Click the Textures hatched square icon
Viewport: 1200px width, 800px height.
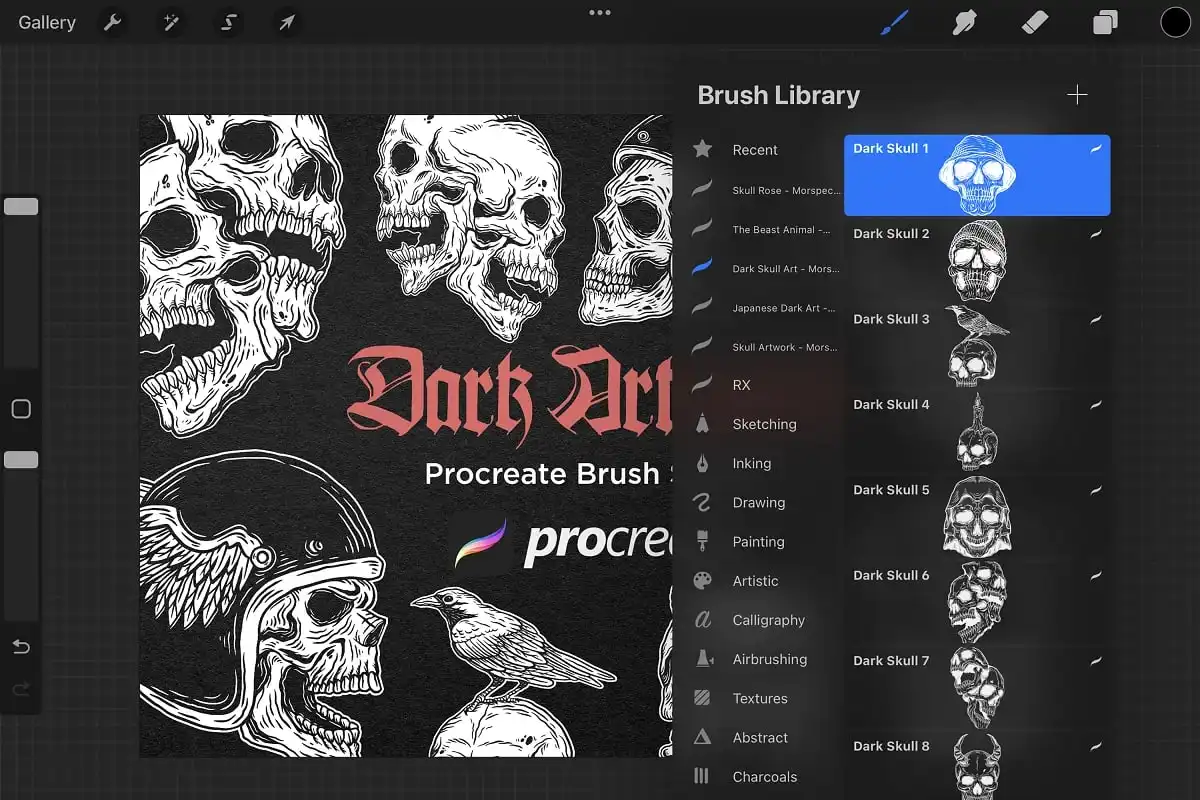click(703, 698)
